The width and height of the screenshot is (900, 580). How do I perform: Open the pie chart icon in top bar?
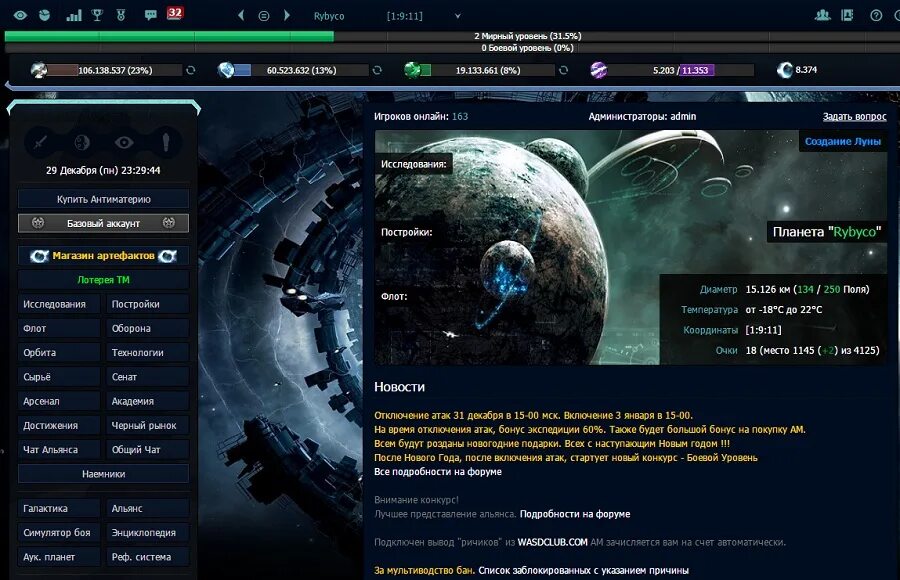pyautogui.click(x=45, y=15)
